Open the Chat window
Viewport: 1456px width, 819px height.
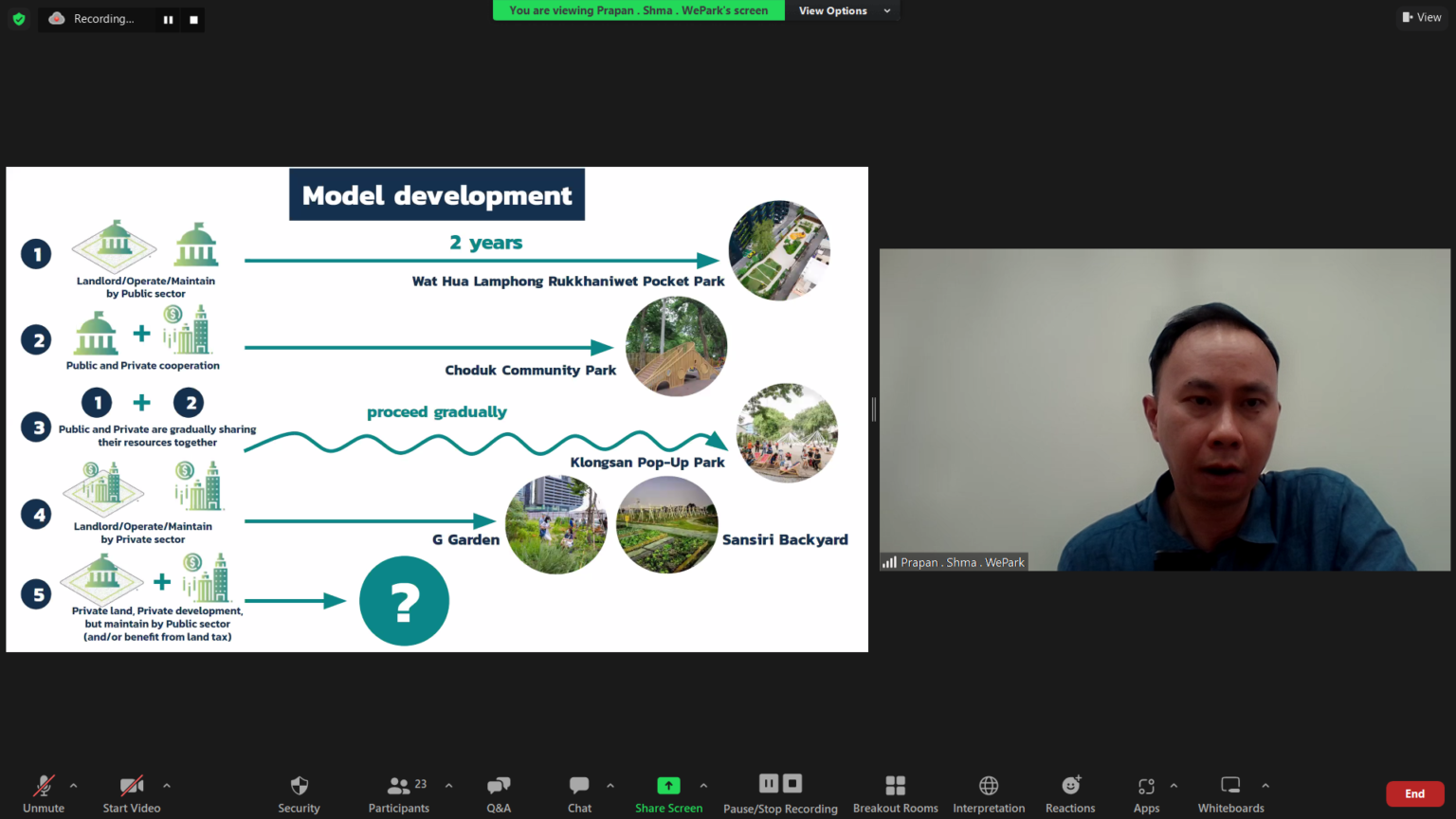579,792
